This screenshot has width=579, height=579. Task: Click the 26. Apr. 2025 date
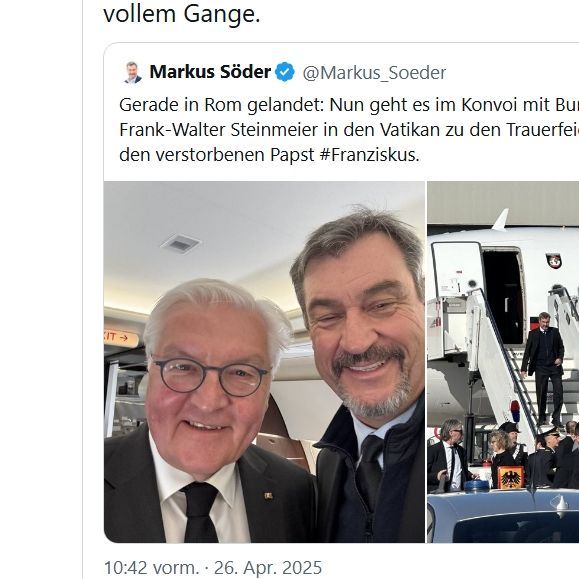pyautogui.click(x=268, y=567)
